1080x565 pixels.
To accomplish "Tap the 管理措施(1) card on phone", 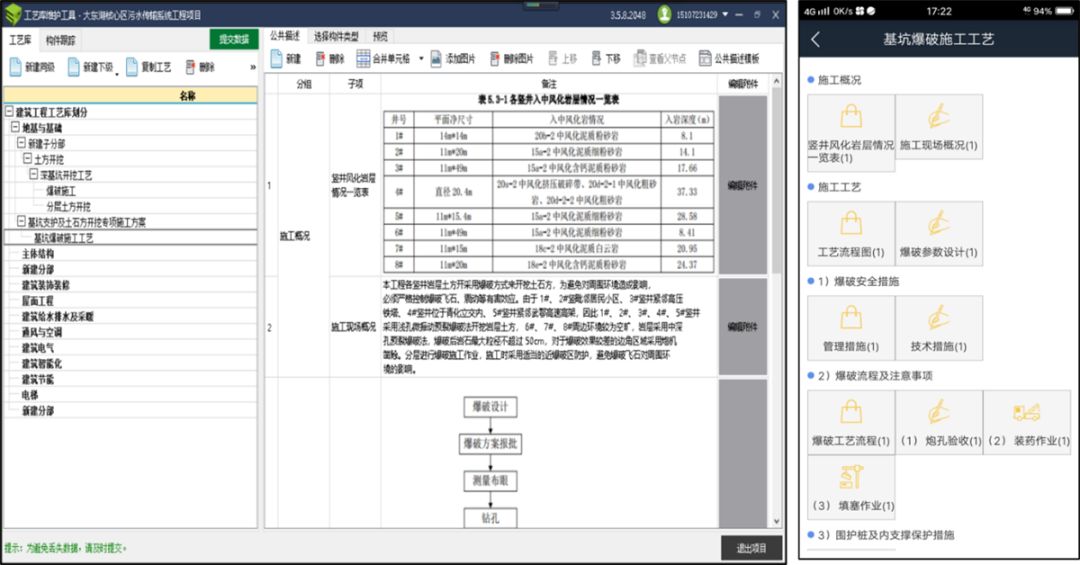I will (x=851, y=328).
